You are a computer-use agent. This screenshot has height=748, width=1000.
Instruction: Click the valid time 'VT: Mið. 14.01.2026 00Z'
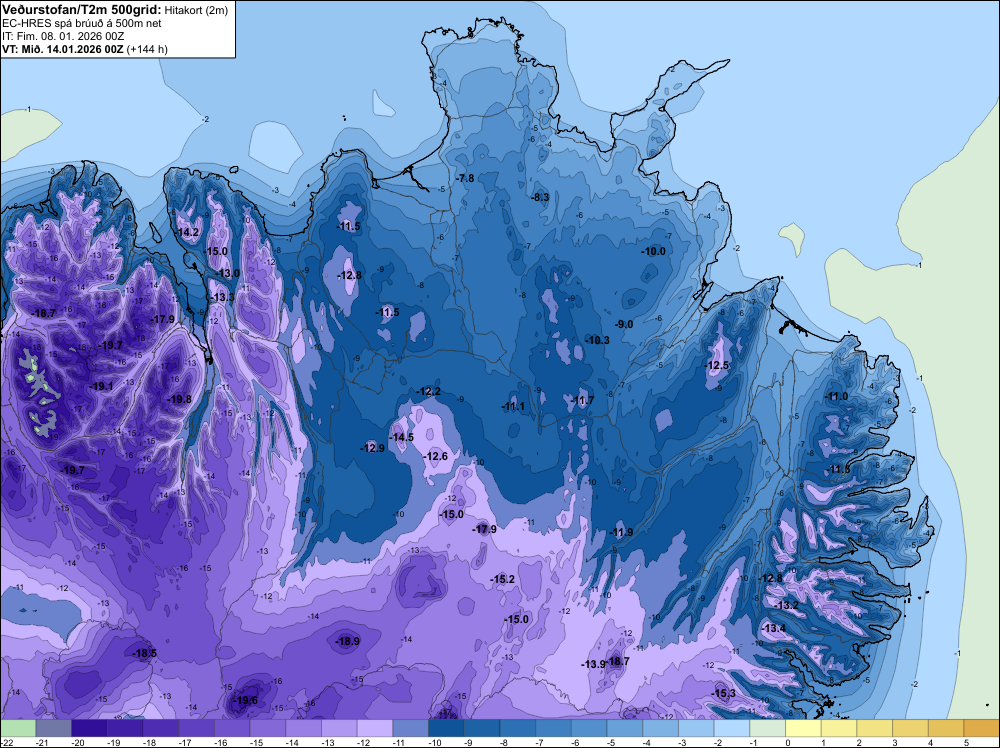click(62, 49)
